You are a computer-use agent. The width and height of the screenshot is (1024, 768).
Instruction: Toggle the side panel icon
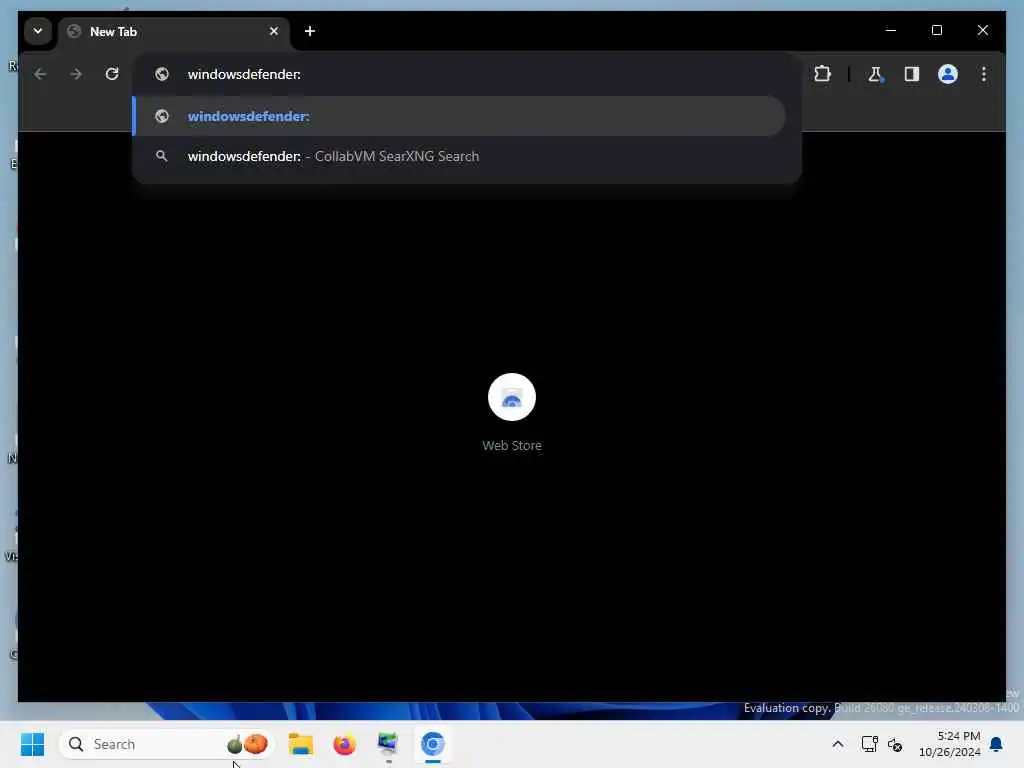(912, 74)
